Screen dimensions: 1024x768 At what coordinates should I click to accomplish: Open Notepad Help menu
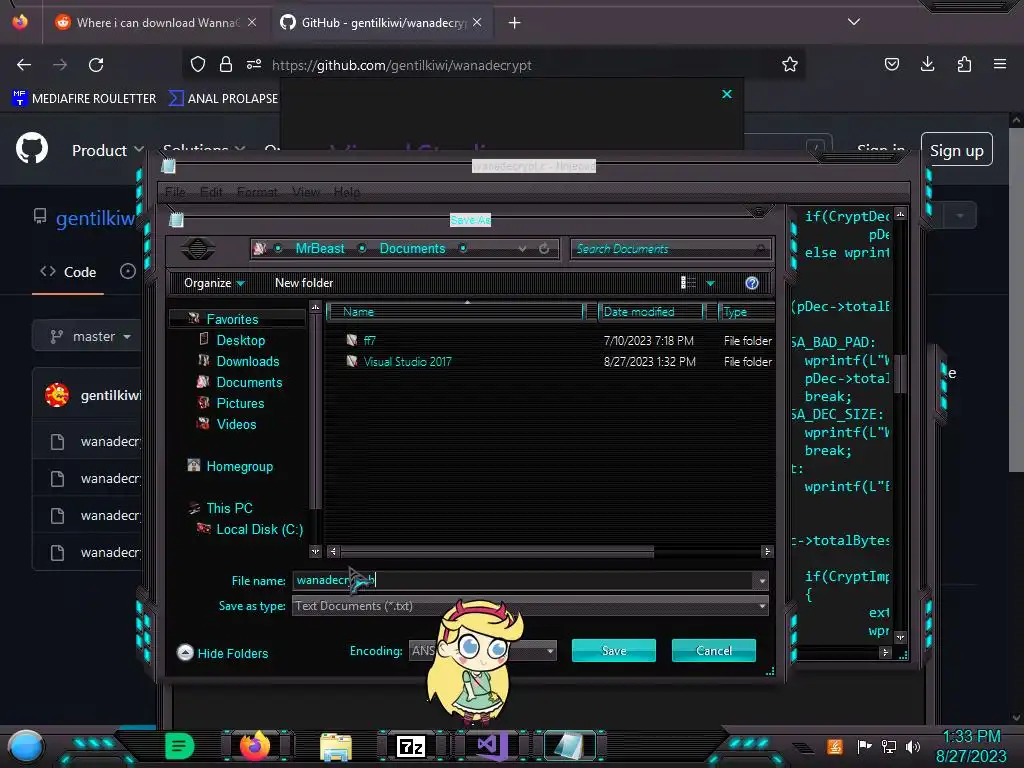pos(347,192)
